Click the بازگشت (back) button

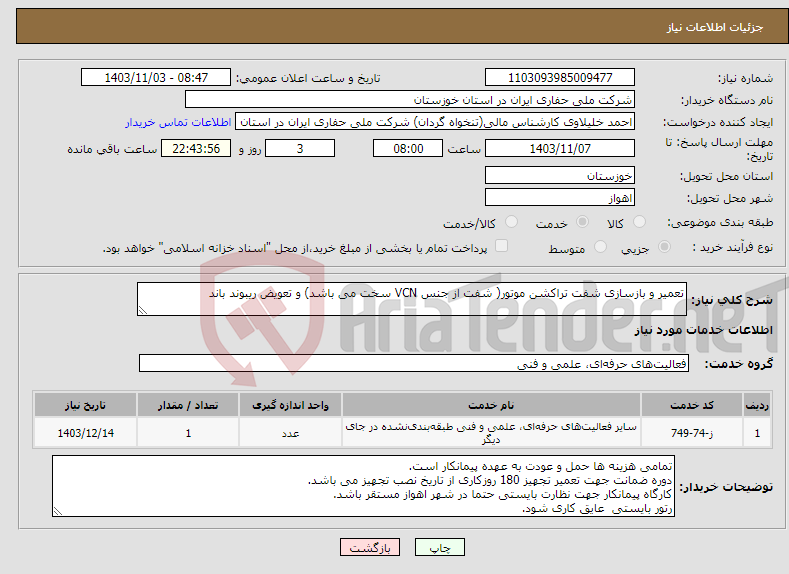(370, 547)
